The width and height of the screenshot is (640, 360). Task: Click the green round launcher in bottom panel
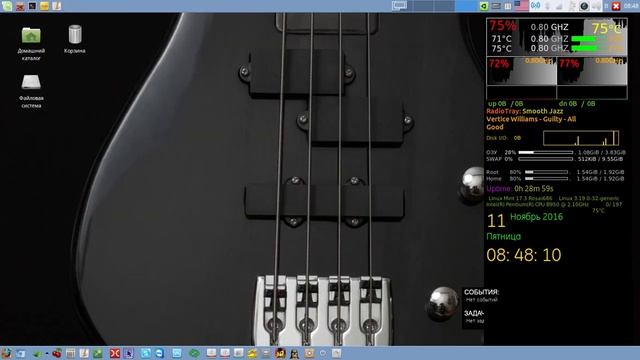pos(194,353)
